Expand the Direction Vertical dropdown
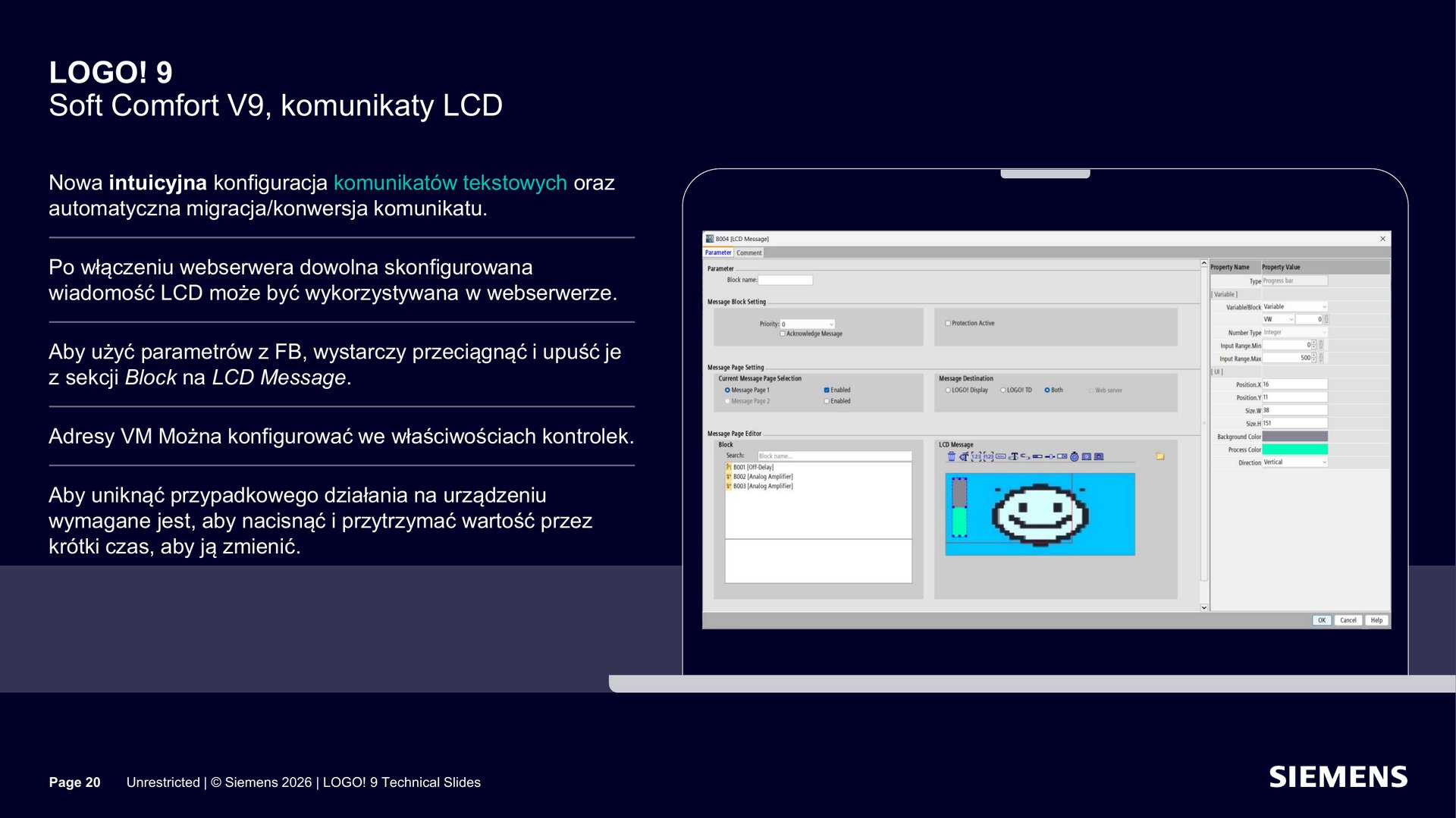This screenshot has width=1456, height=818. click(1294, 462)
